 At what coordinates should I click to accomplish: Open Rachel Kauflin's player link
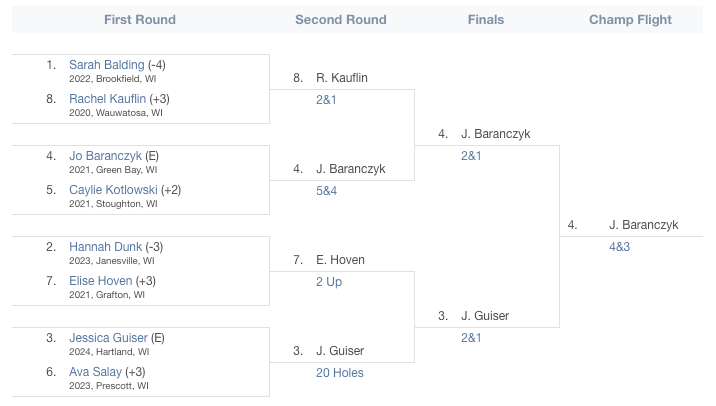[107, 99]
